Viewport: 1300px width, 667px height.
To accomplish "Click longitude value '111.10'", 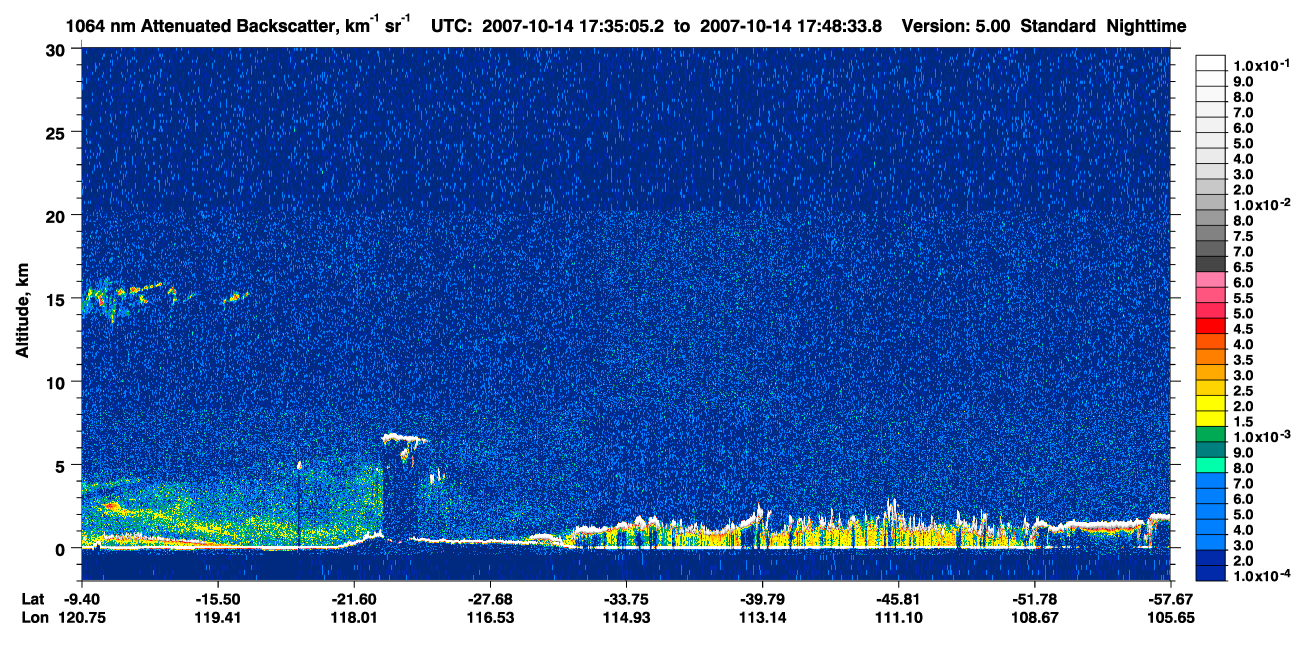I will point(898,617).
